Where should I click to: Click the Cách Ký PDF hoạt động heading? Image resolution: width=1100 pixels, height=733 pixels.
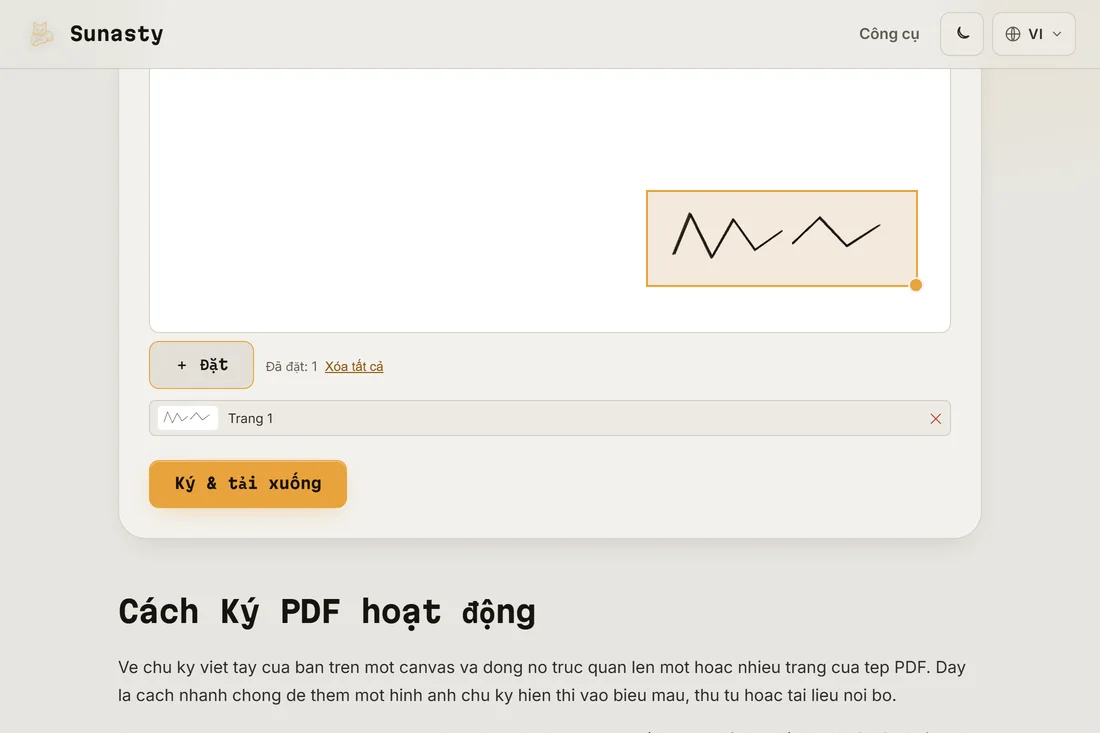327,612
